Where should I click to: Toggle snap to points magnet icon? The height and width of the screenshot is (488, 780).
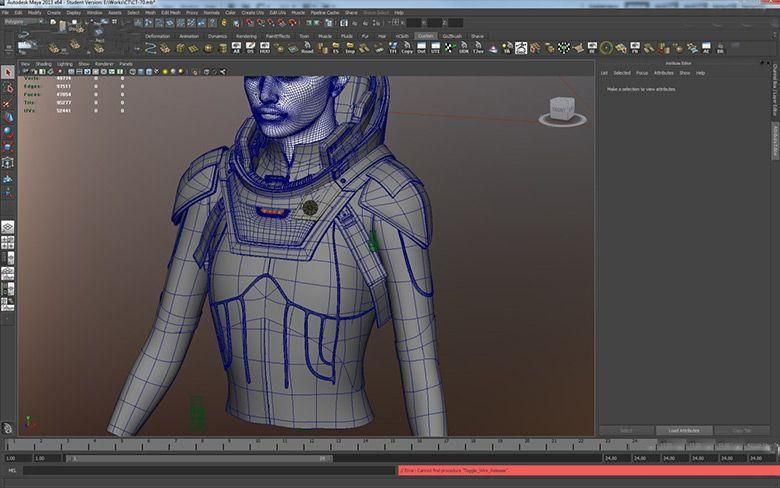[x=271, y=23]
